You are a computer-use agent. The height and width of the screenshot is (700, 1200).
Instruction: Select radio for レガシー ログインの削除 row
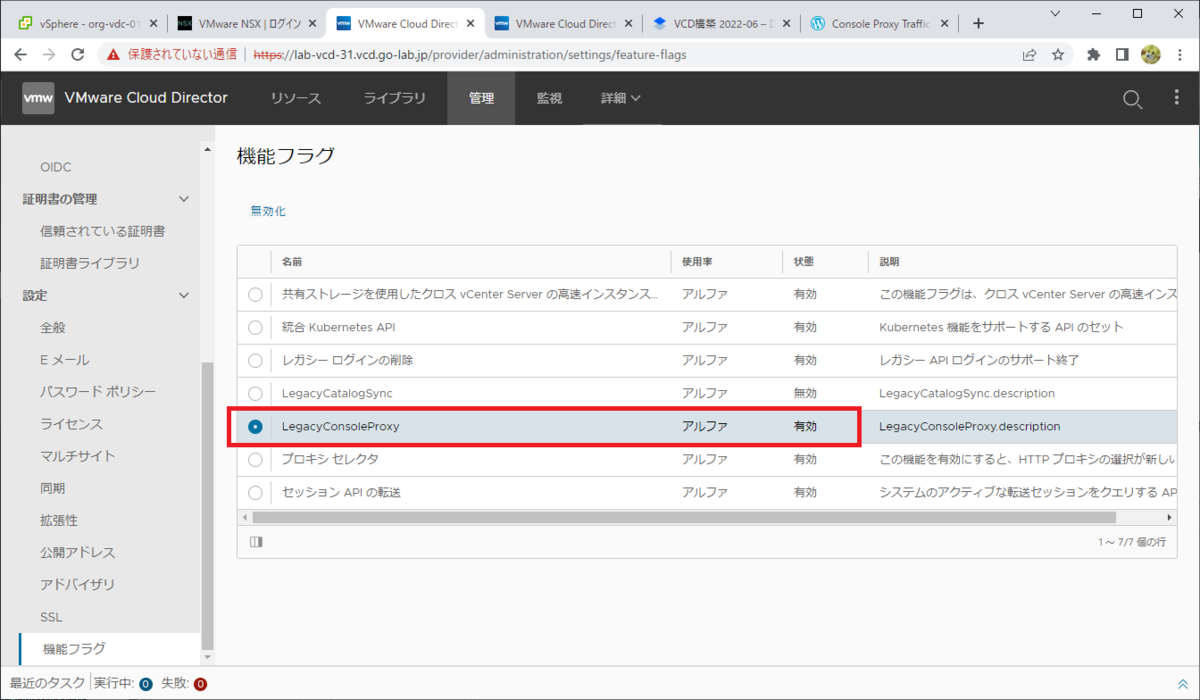pos(255,360)
